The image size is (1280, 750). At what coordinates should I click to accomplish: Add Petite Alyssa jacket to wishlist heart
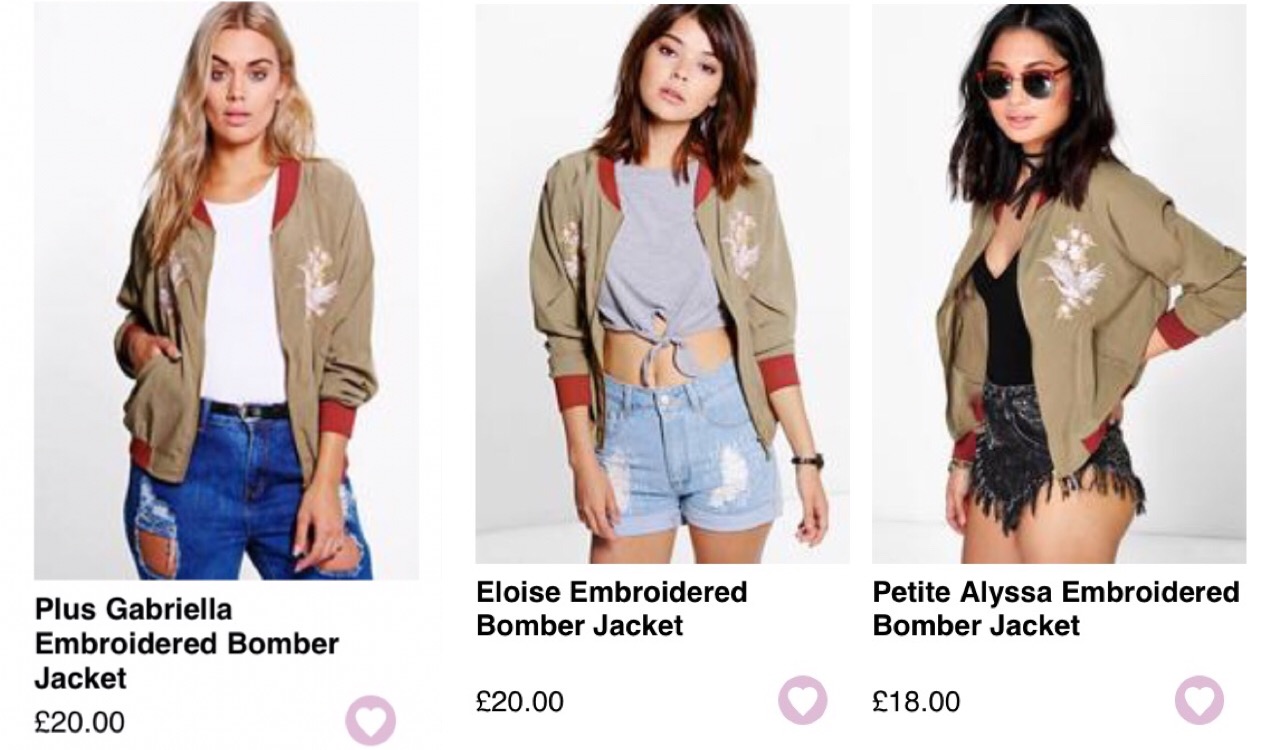1199,700
